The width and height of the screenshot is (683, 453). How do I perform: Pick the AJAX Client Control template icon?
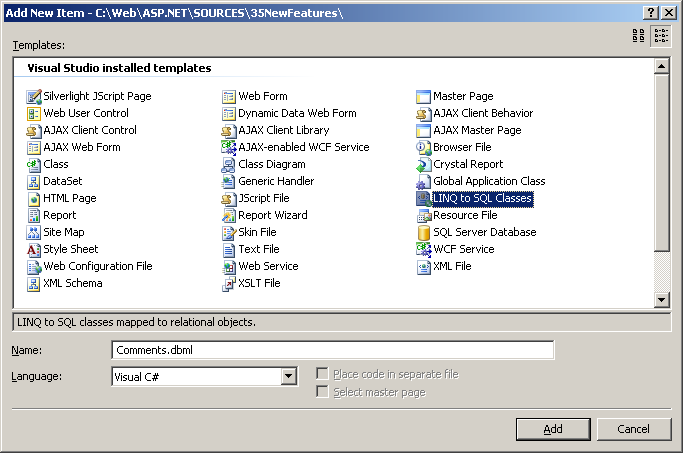34,130
